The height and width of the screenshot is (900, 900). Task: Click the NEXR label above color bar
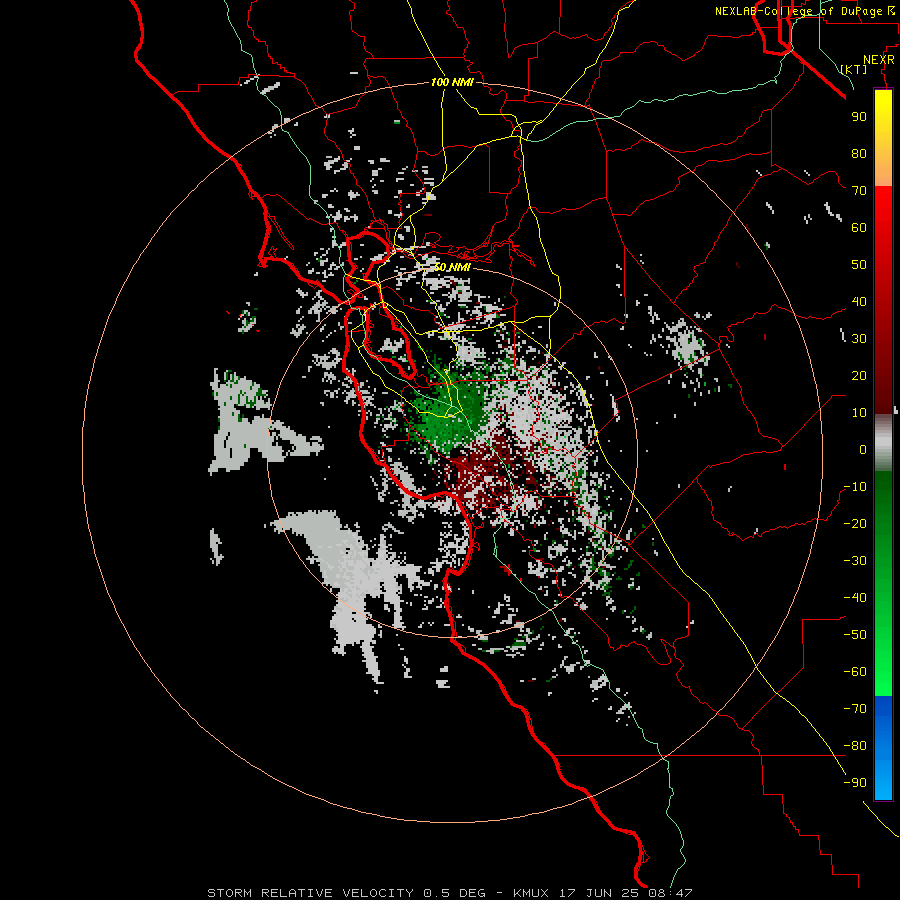(878, 60)
